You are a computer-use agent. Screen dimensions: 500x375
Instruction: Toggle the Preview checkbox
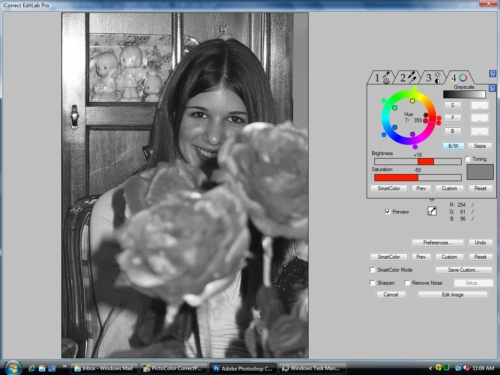click(x=387, y=212)
